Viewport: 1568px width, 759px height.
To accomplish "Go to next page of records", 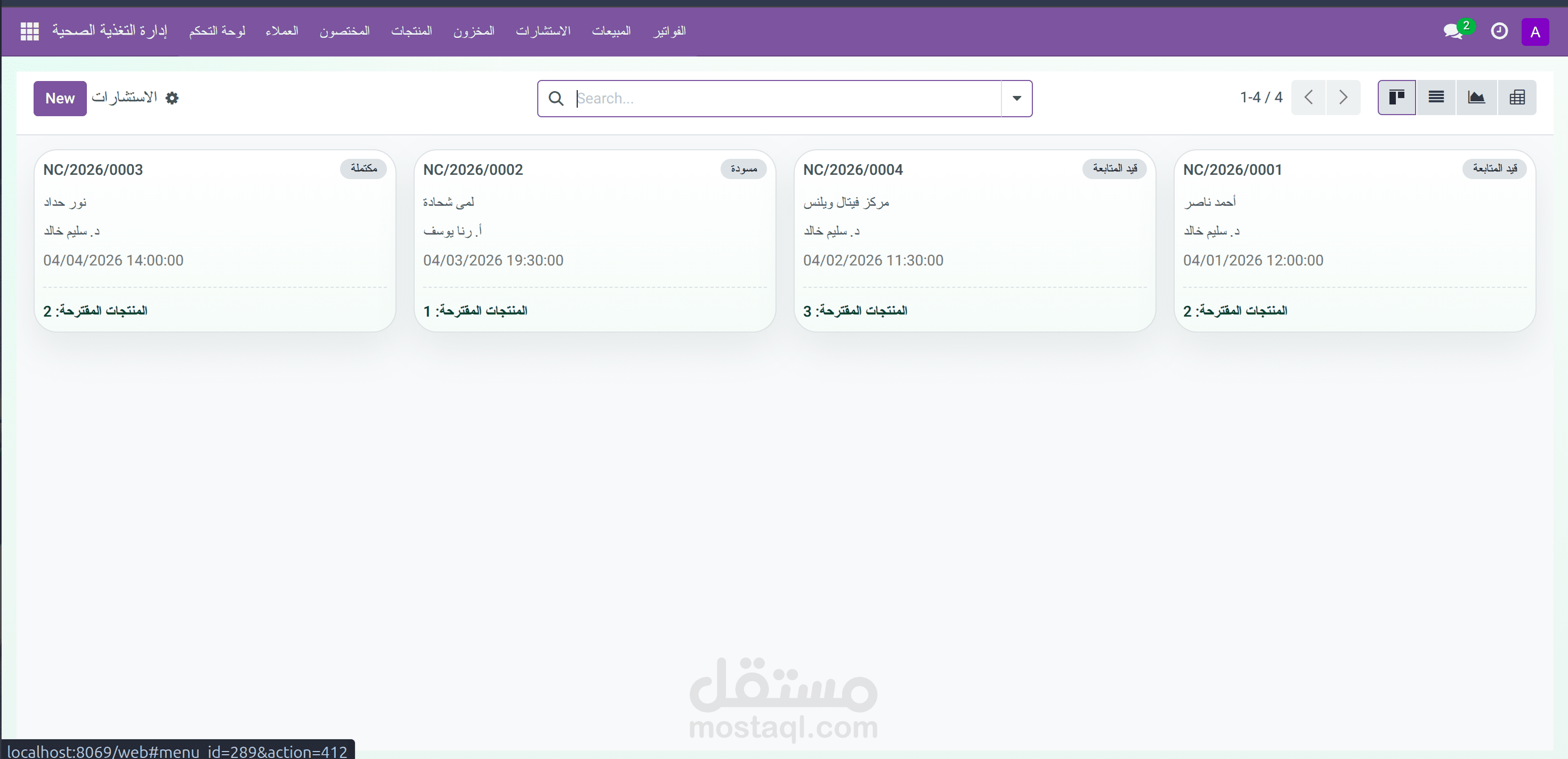I will (1343, 98).
